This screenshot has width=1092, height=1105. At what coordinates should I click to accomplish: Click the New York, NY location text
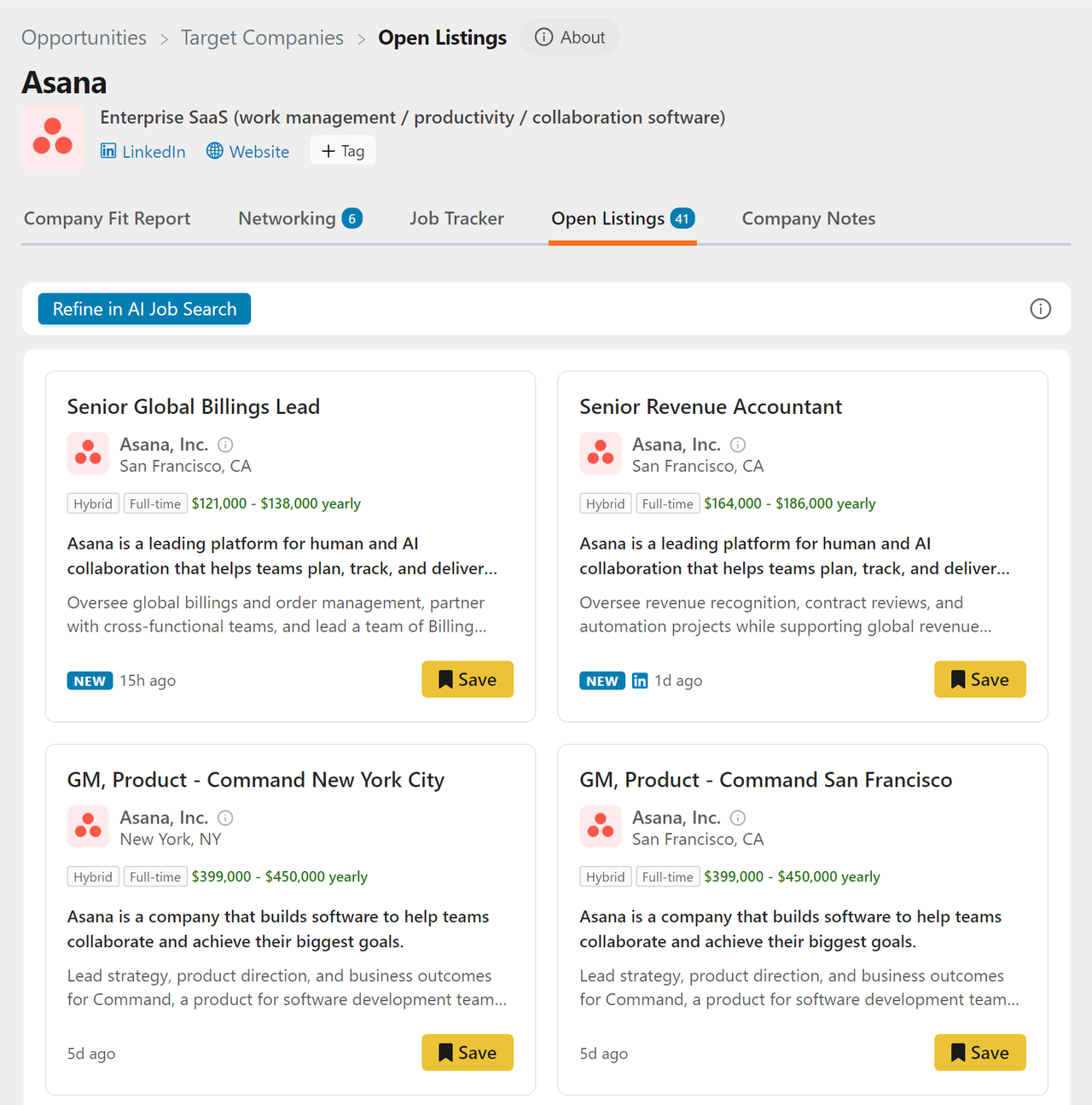[171, 839]
